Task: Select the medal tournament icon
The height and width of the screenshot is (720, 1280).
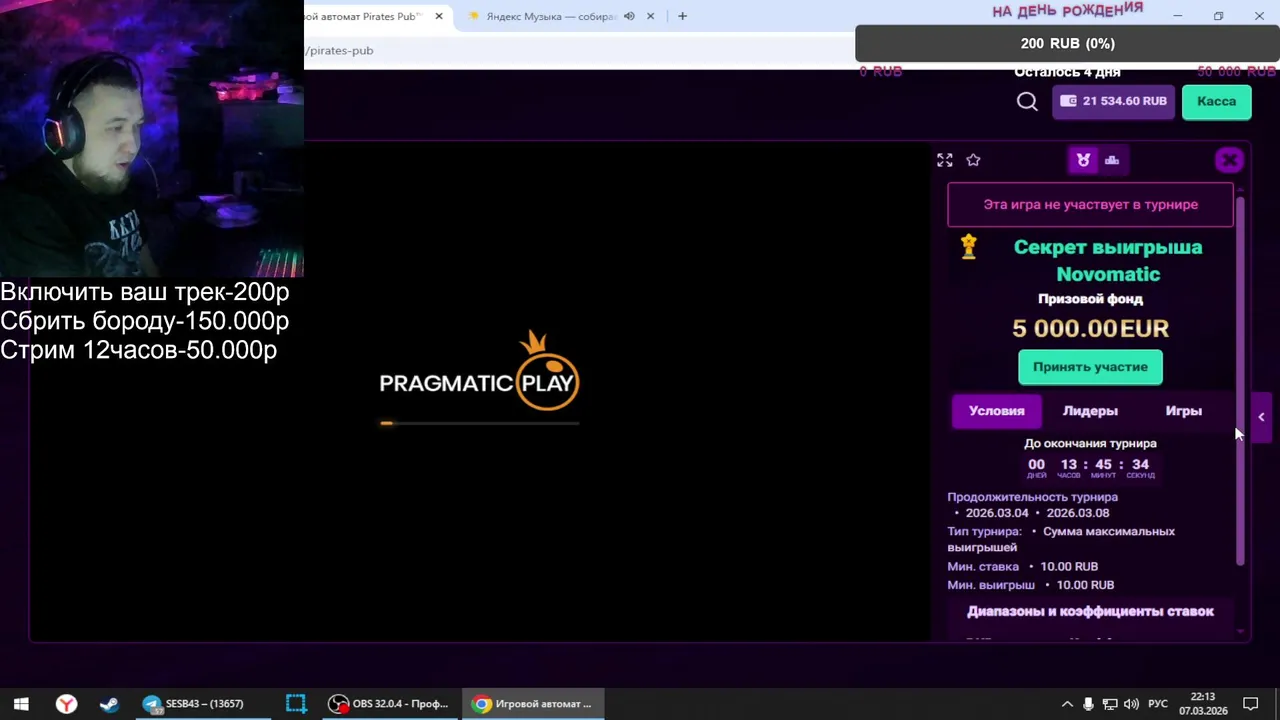Action: 1083,160
